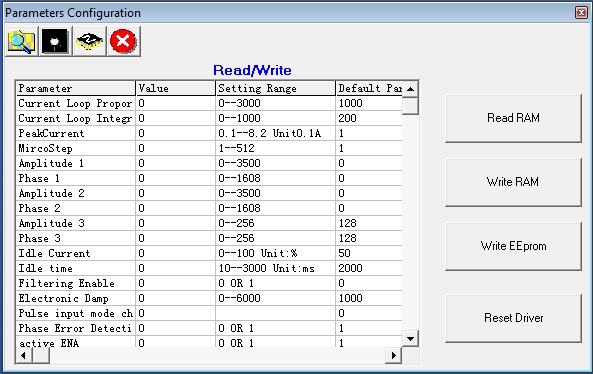Select the PeakCurrent parameter row
593x374 pixels.
click(x=209, y=133)
